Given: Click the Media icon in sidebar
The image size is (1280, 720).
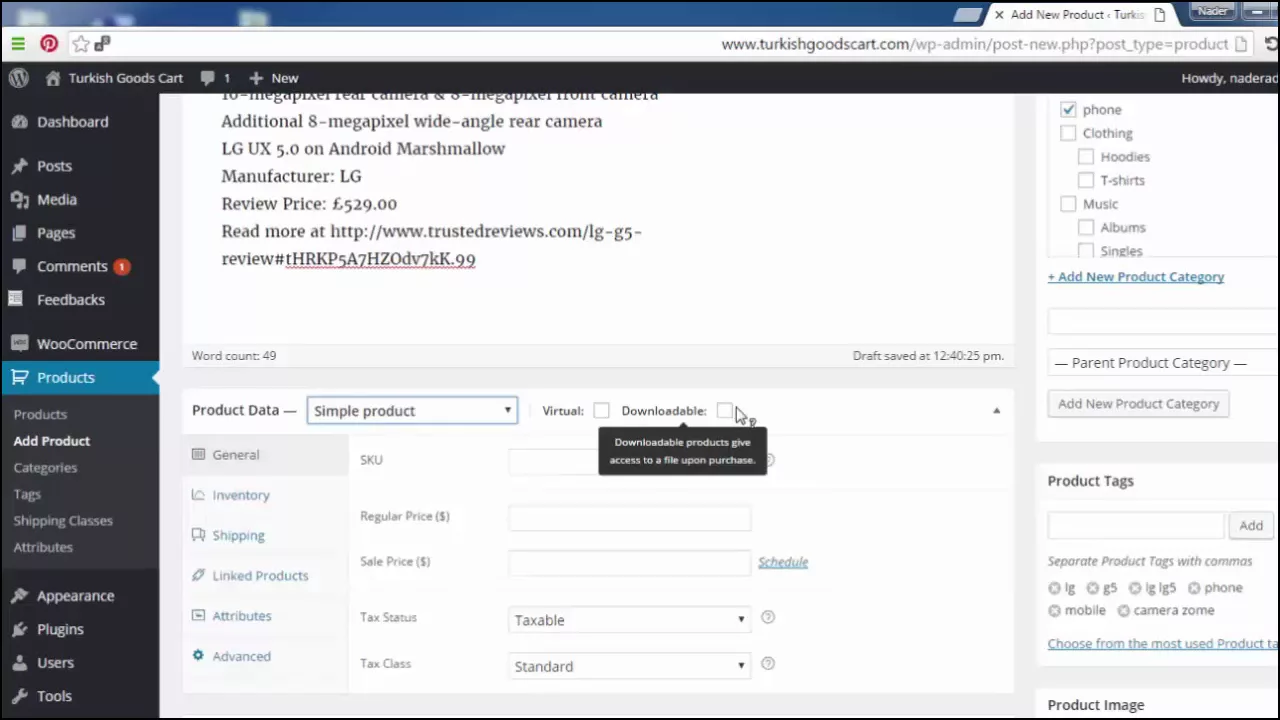Looking at the screenshot, I should coord(19,199).
